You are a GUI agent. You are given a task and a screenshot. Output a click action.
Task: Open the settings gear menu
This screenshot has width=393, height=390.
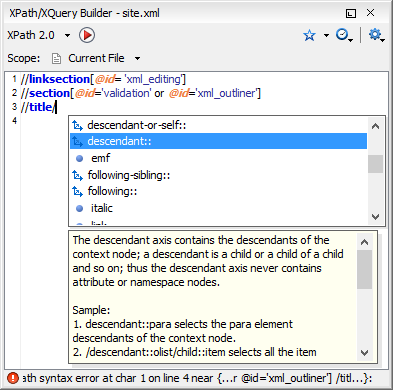[x=376, y=35]
